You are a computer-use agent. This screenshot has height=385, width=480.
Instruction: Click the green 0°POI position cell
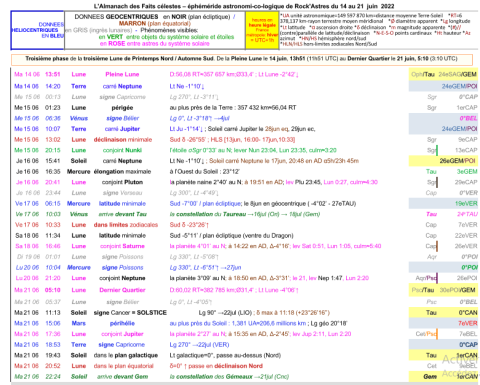(469, 268)
